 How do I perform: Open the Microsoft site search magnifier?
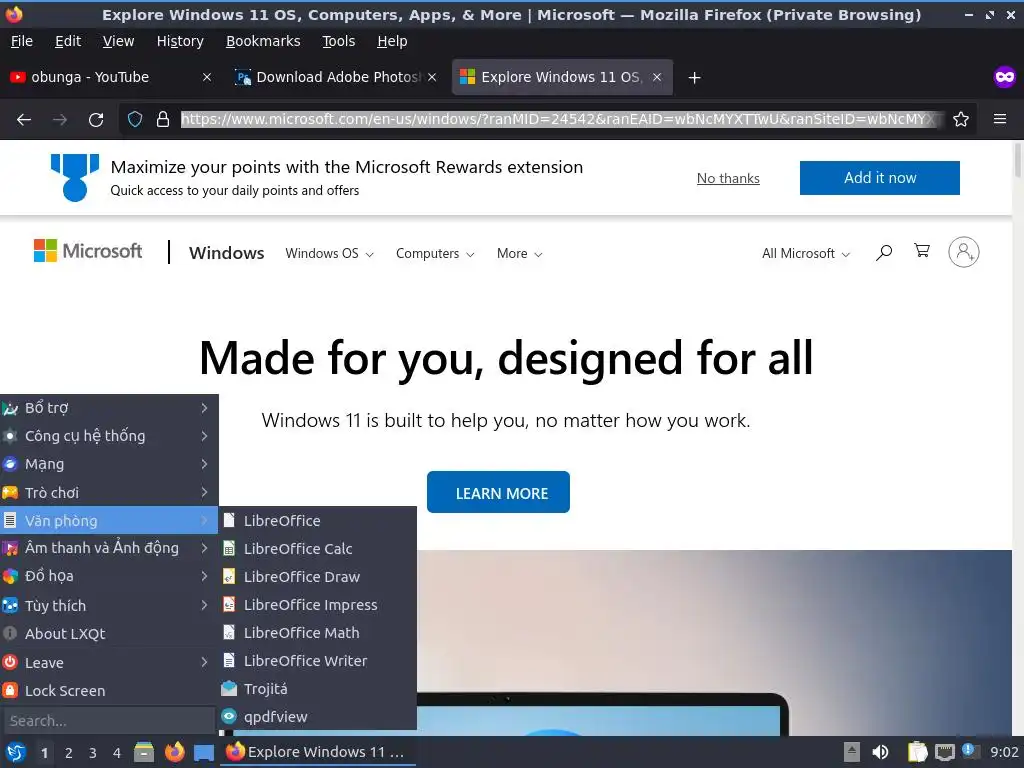884,252
